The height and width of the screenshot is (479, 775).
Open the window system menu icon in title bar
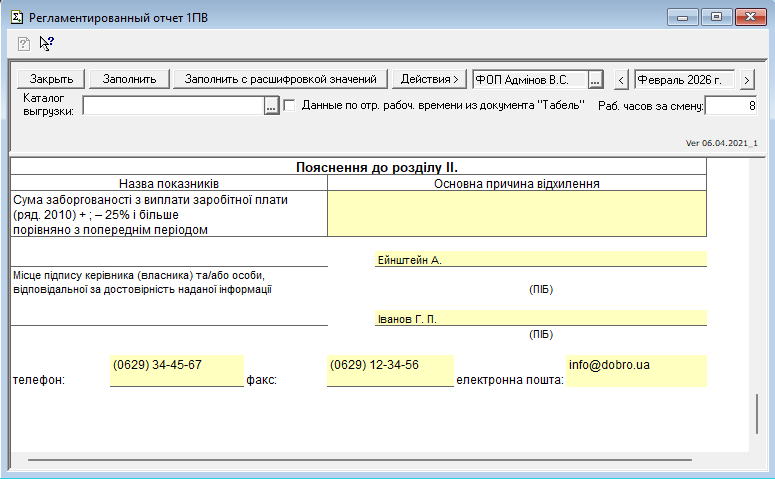pos(14,17)
